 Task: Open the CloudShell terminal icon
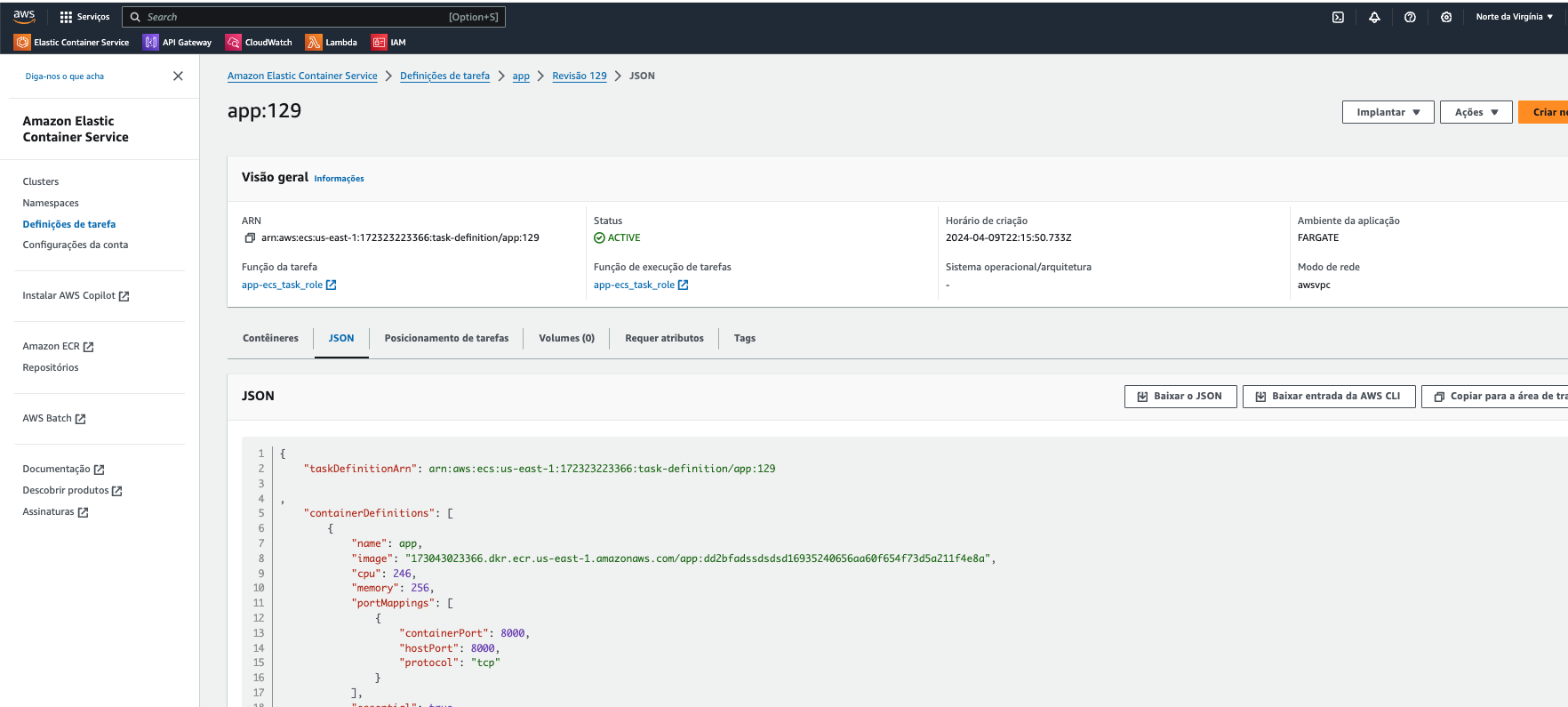(x=1338, y=17)
